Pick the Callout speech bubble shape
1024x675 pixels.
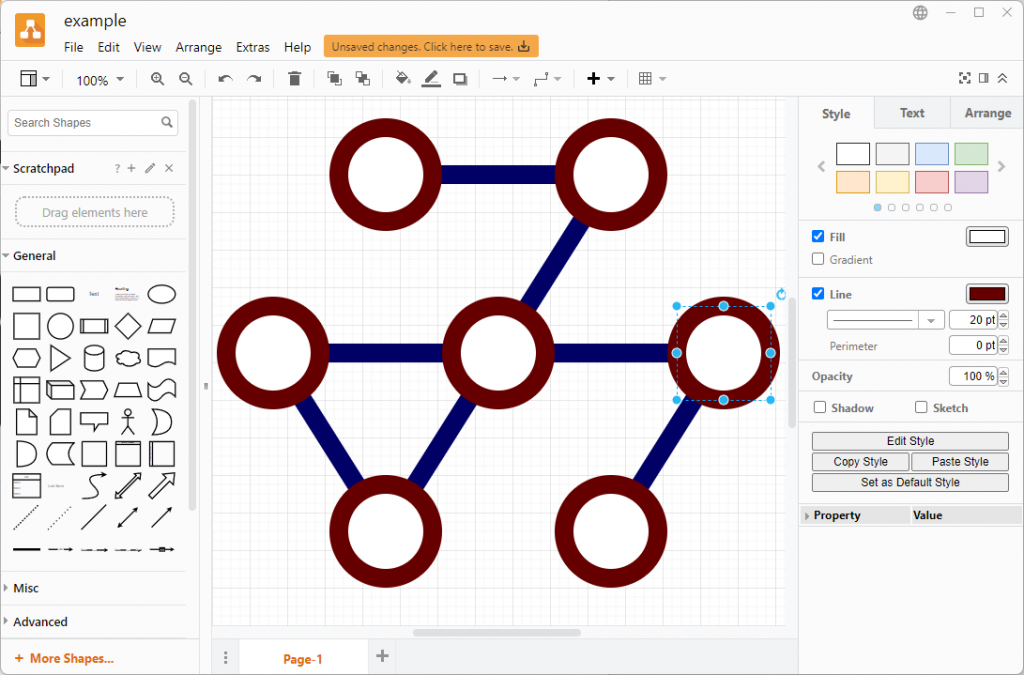tap(94, 422)
